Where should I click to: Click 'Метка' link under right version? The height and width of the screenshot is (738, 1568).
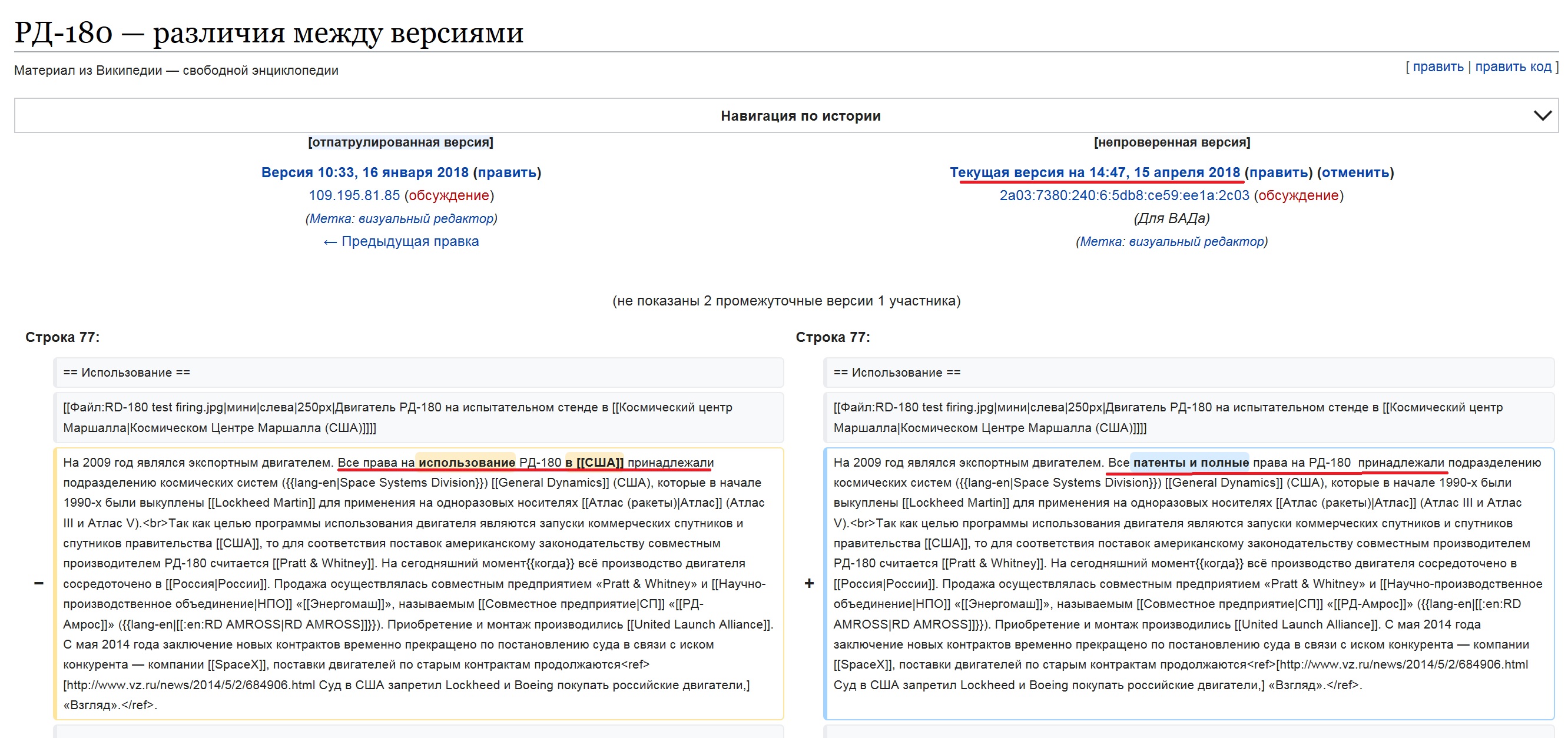[1101, 241]
